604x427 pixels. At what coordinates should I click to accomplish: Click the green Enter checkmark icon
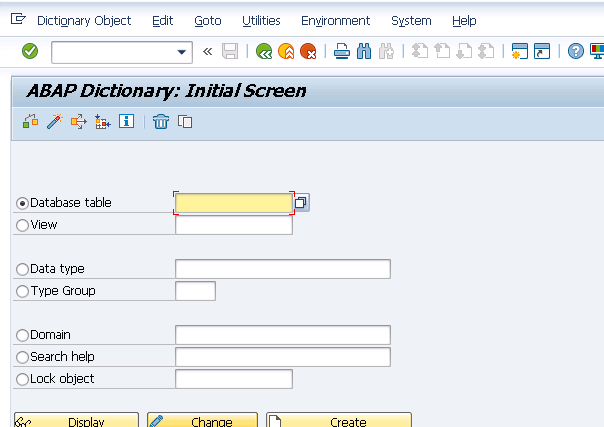click(x=30, y=51)
